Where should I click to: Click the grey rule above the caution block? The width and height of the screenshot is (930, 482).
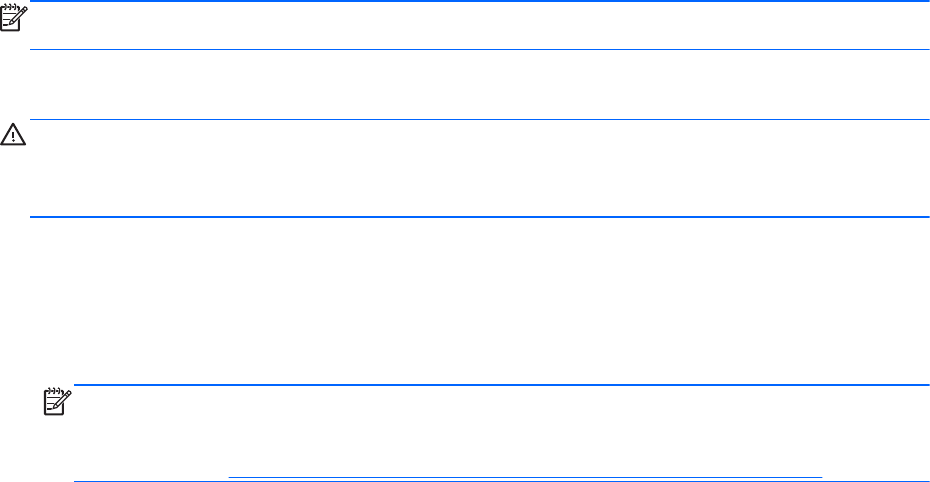coord(480,121)
